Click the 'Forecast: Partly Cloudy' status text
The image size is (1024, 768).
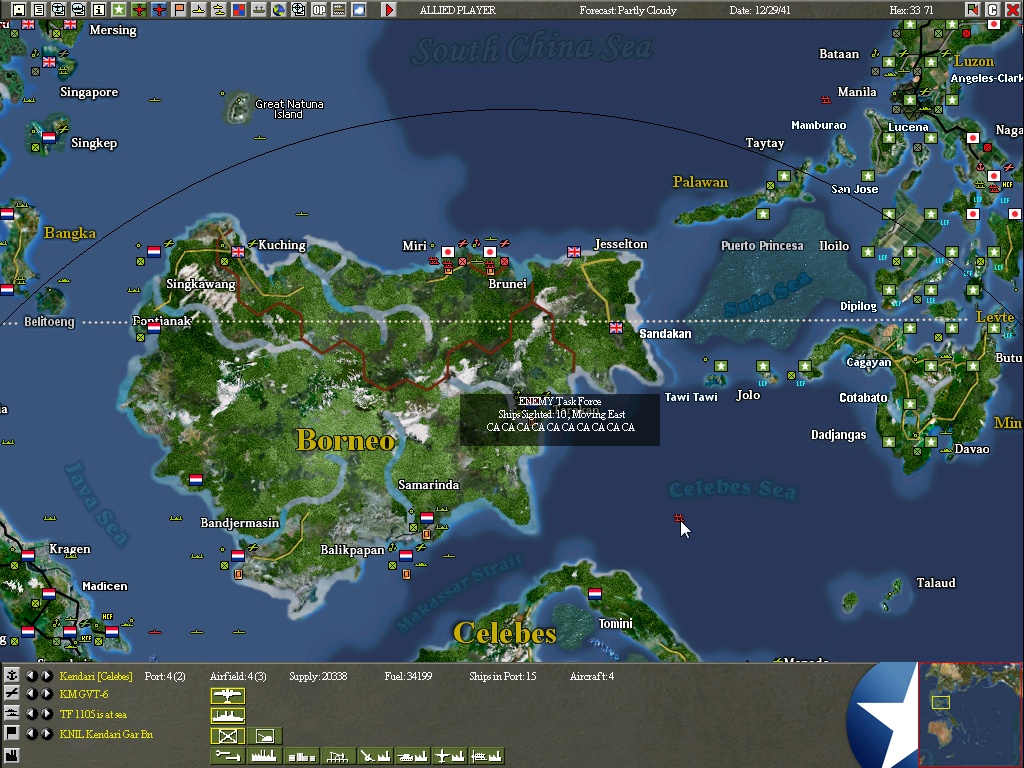click(x=628, y=10)
